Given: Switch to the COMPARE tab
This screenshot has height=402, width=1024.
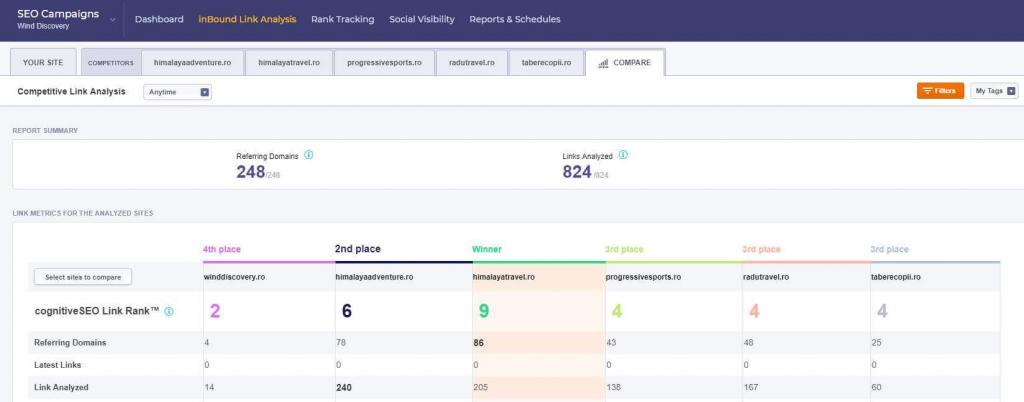Looking at the screenshot, I should point(625,63).
